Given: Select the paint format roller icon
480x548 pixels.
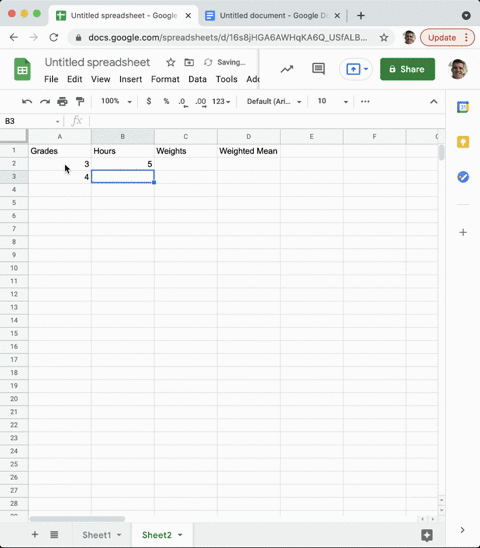Looking at the screenshot, I should click(x=80, y=102).
